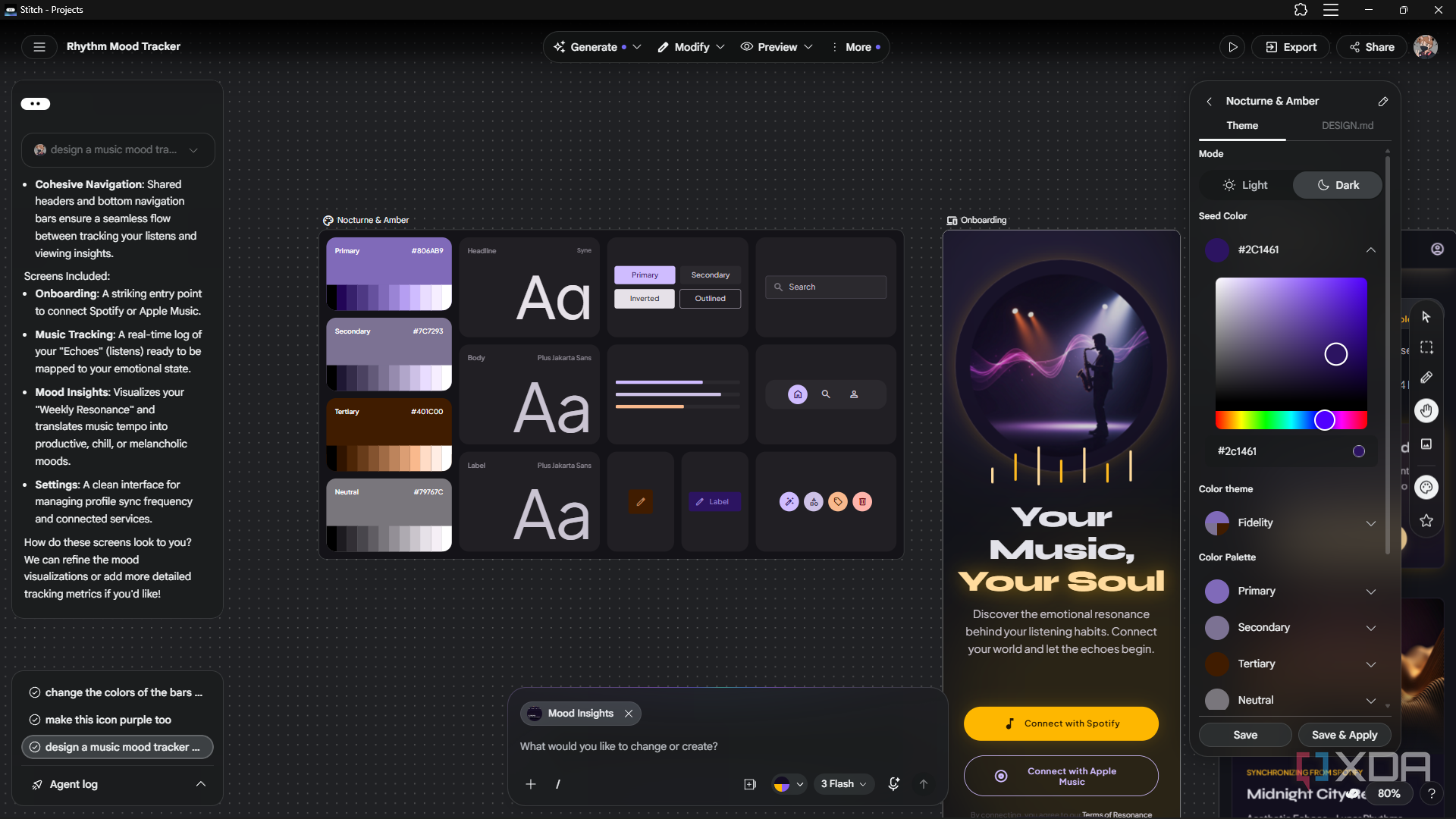Switch mode to Light

pos(1245,185)
